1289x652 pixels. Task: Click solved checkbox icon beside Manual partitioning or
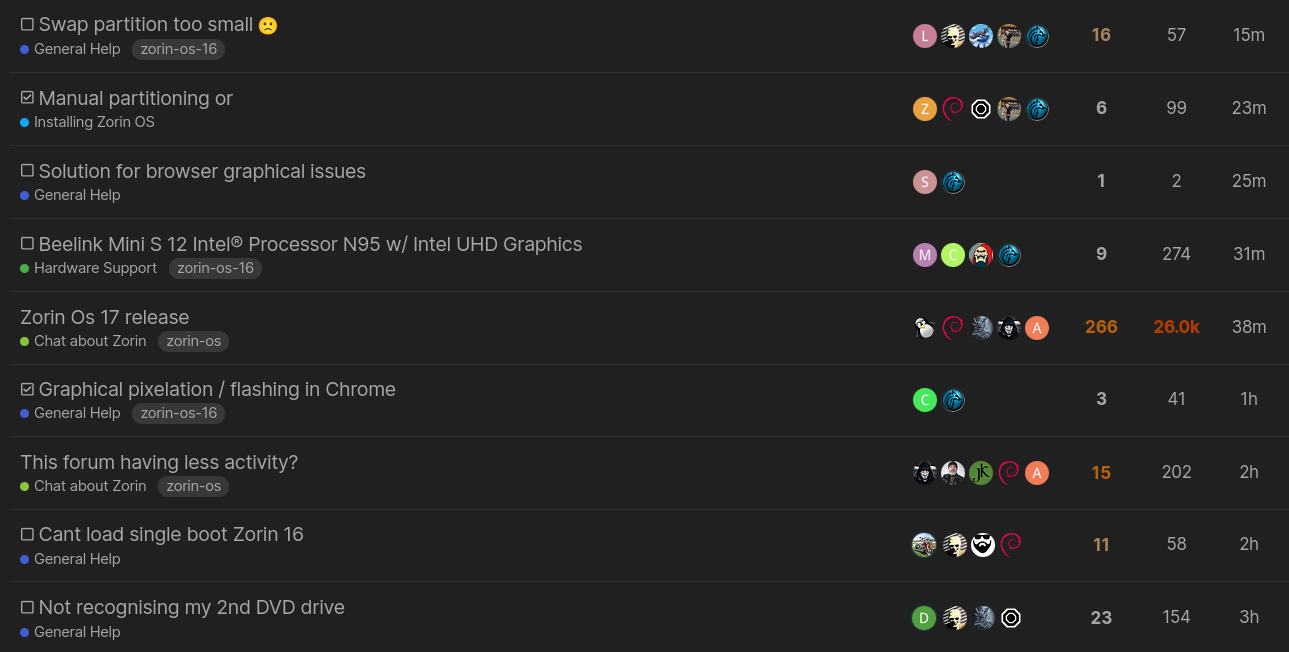coord(27,98)
